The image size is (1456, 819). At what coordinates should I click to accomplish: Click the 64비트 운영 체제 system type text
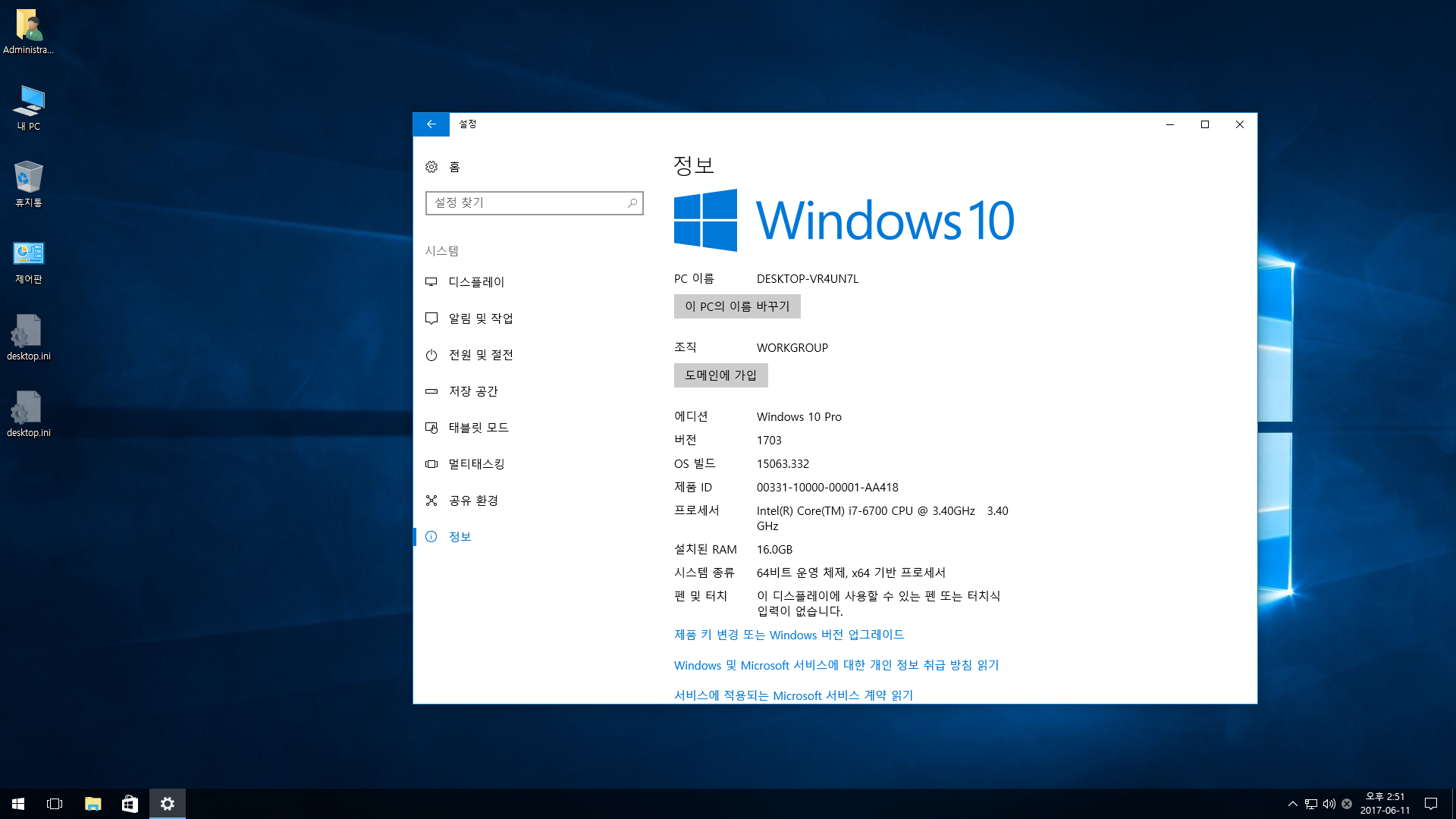coord(851,573)
